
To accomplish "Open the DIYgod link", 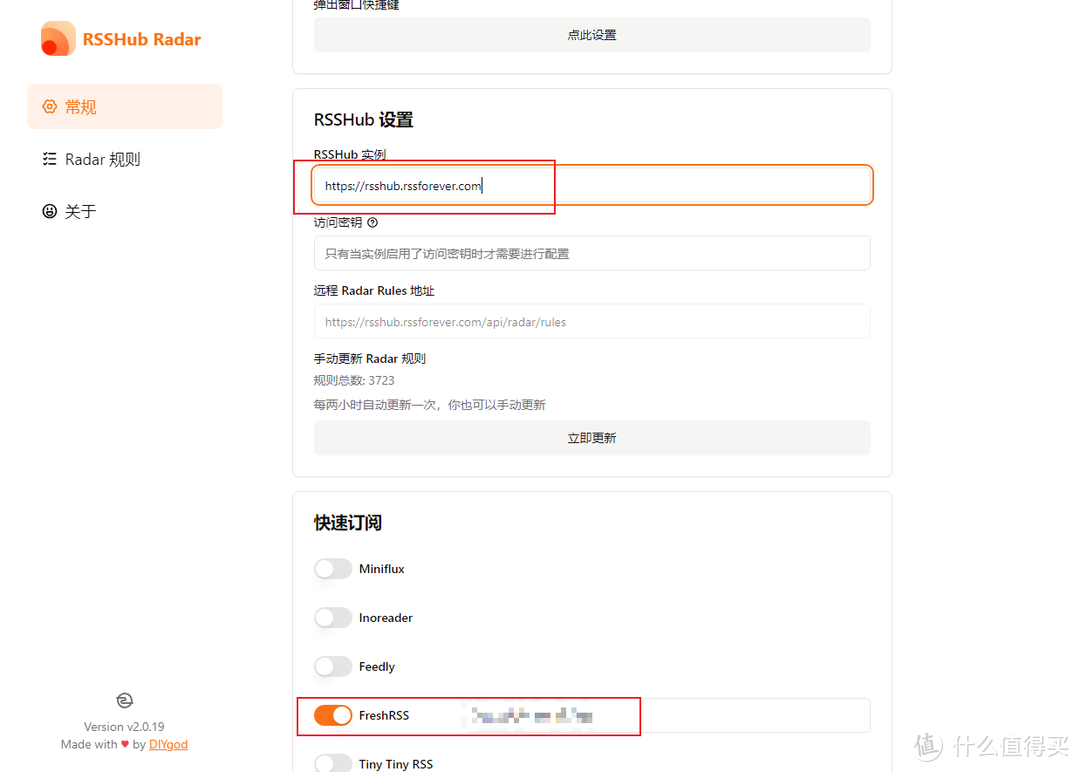I will 168,744.
